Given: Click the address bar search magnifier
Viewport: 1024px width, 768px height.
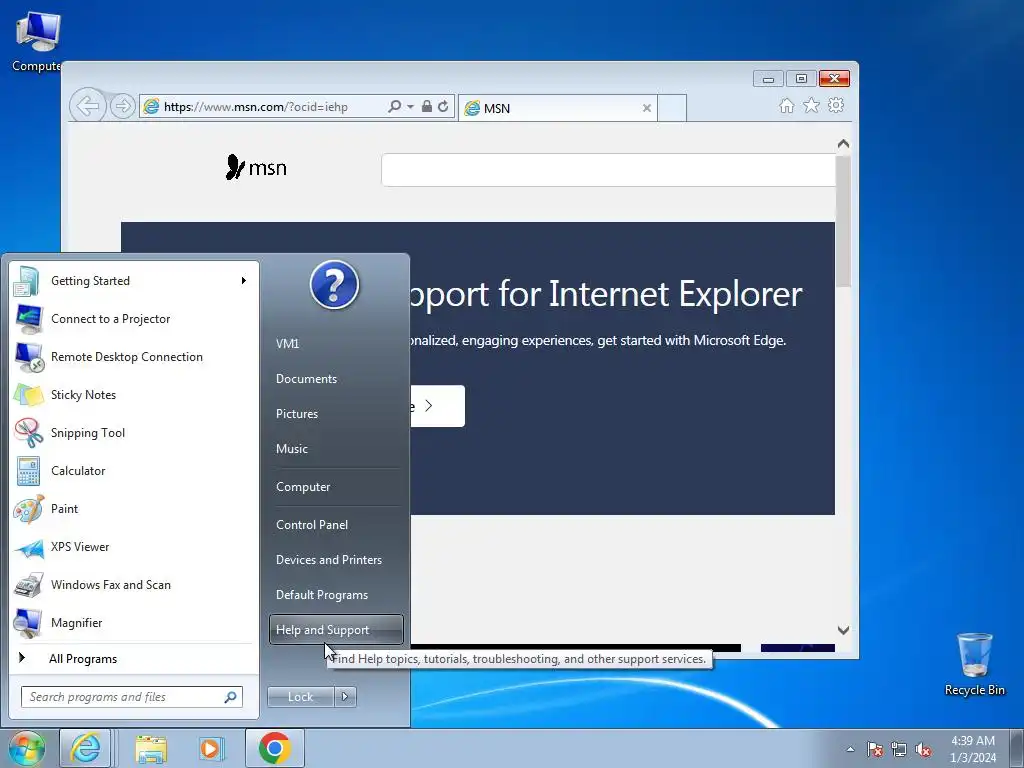Looking at the screenshot, I should pyautogui.click(x=394, y=106).
